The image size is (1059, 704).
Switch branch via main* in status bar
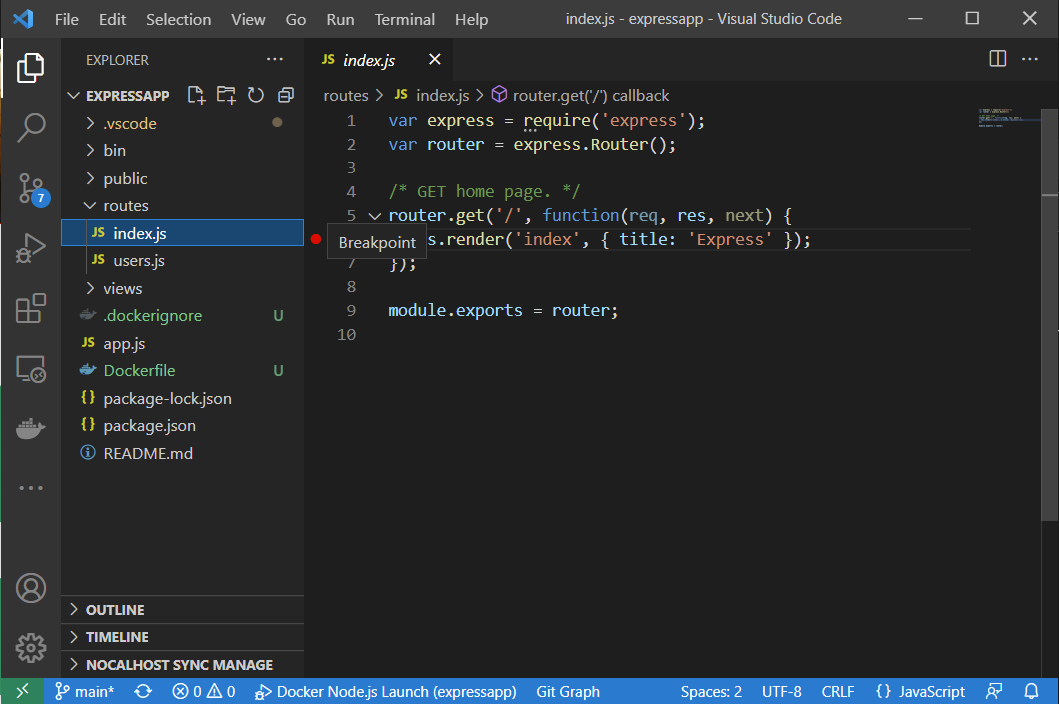[x=85, y=691]
